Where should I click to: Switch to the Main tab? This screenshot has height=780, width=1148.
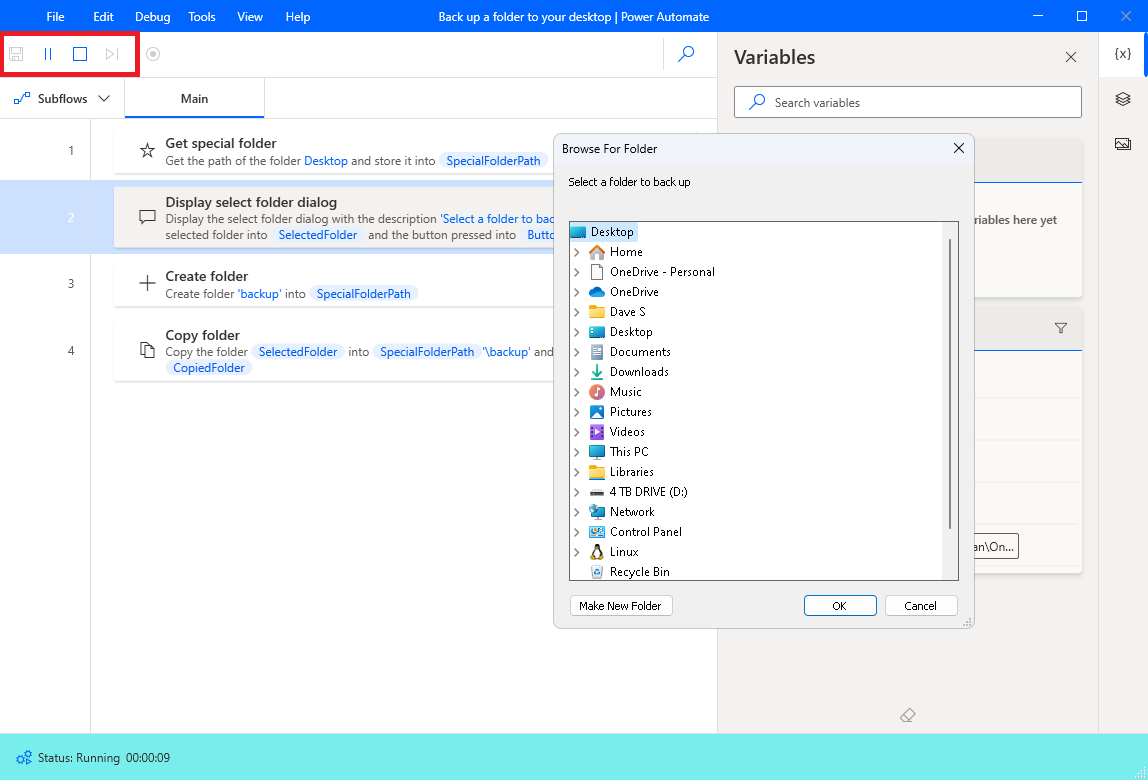pos(194,99)
